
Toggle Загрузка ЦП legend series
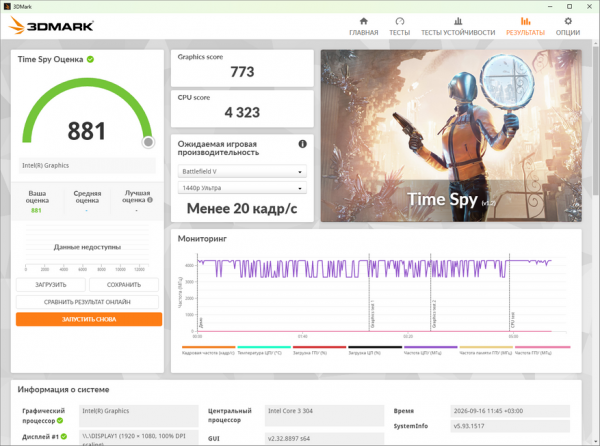(375, 350)
